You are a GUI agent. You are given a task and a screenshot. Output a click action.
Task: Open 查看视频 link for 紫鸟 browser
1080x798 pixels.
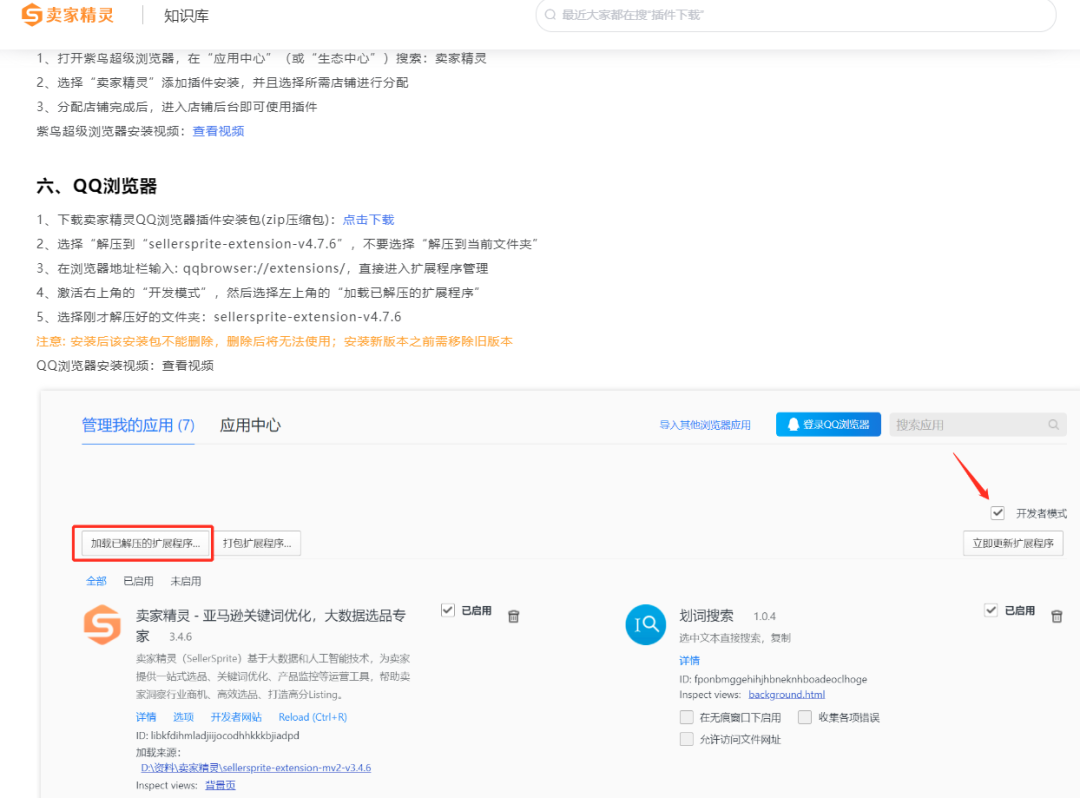(218, 131)
